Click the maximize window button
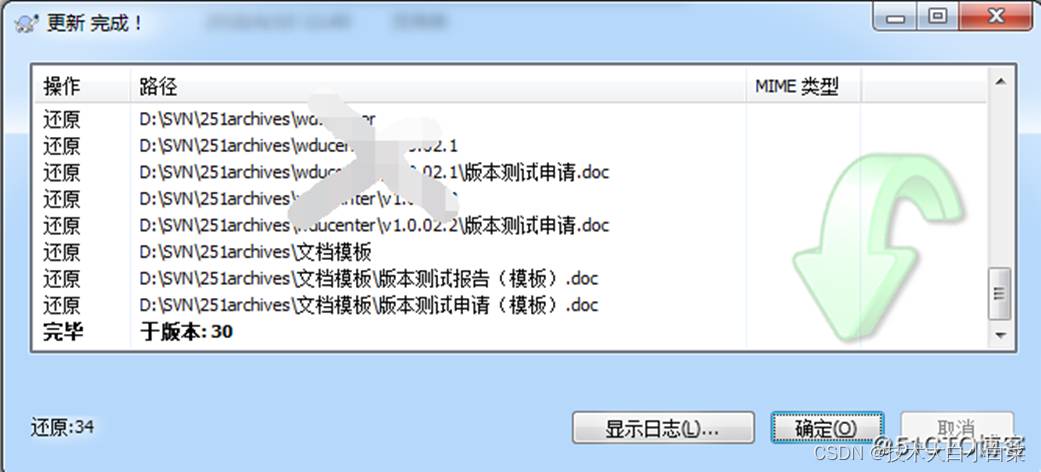The width and height of the screenshot is (1041, 472). point(938,17)
